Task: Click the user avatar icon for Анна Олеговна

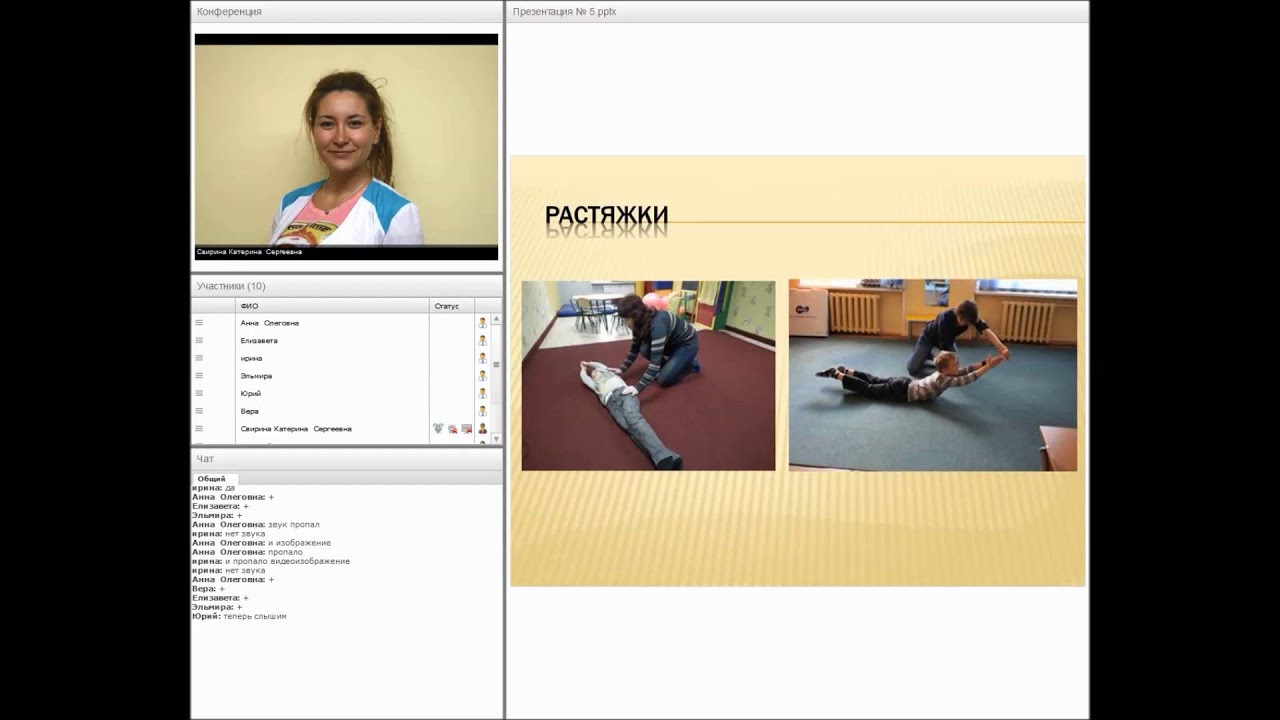Action: (x=482, y=323)
